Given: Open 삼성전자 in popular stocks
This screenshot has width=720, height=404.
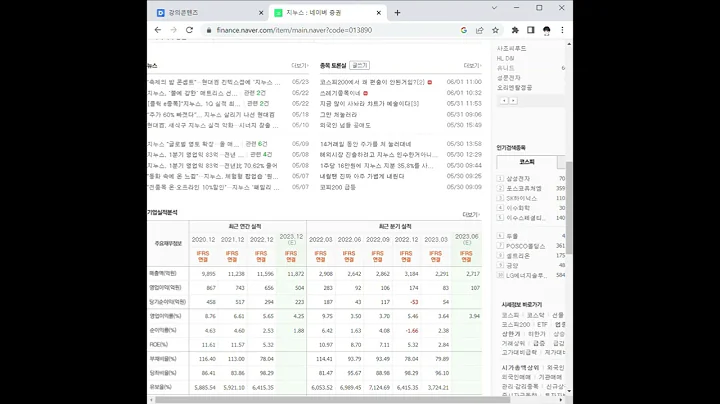Looking at the screenshot, I should coord(518,179).
